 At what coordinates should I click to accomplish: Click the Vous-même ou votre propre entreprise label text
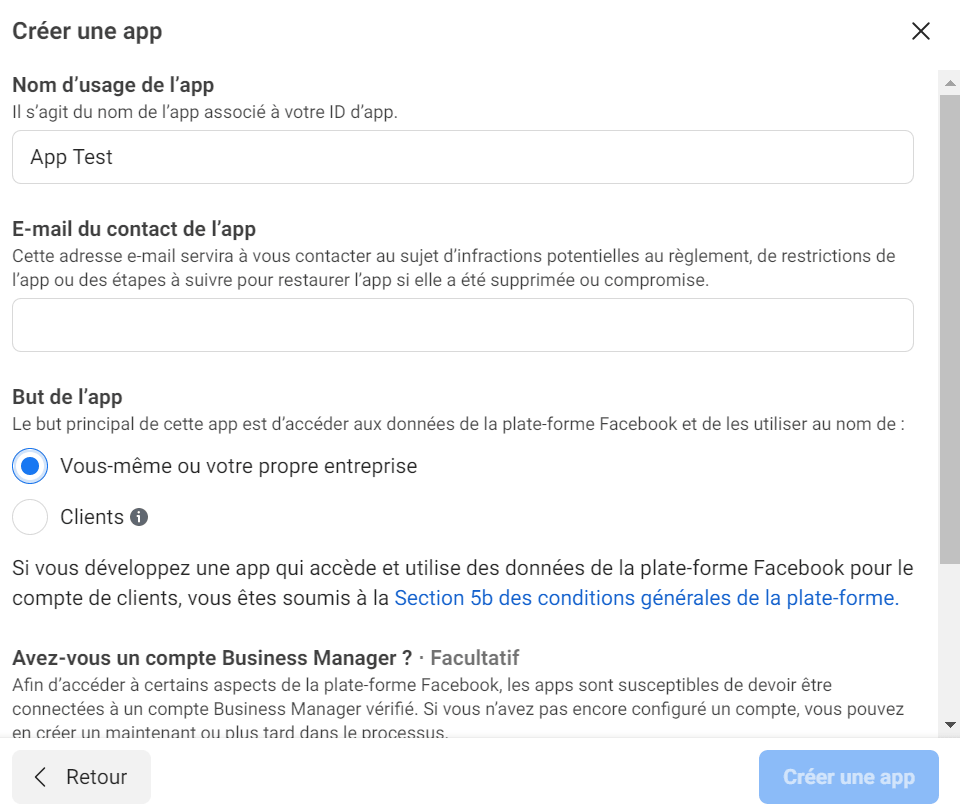(x=239, y=466)
